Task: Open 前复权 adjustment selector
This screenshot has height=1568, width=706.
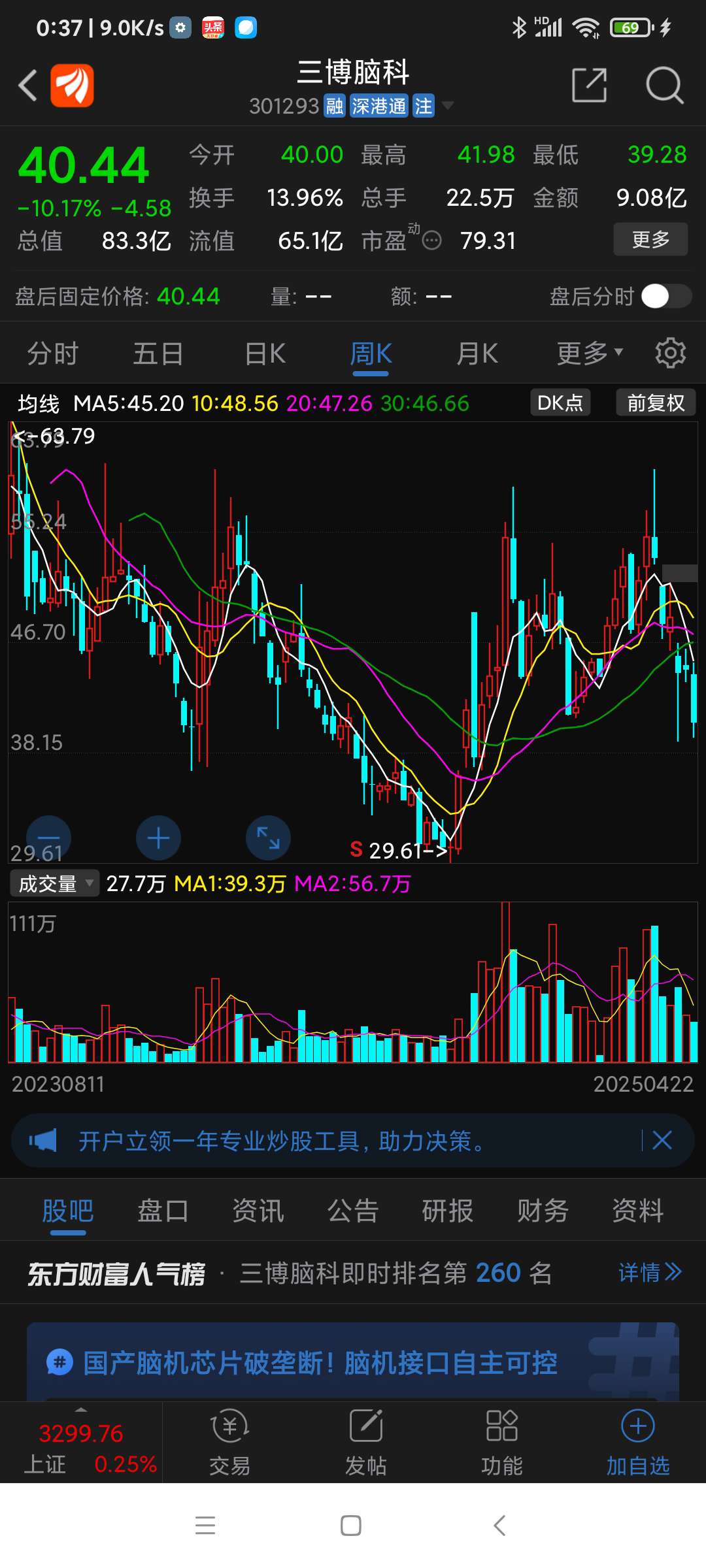Action: pos(656,402)
